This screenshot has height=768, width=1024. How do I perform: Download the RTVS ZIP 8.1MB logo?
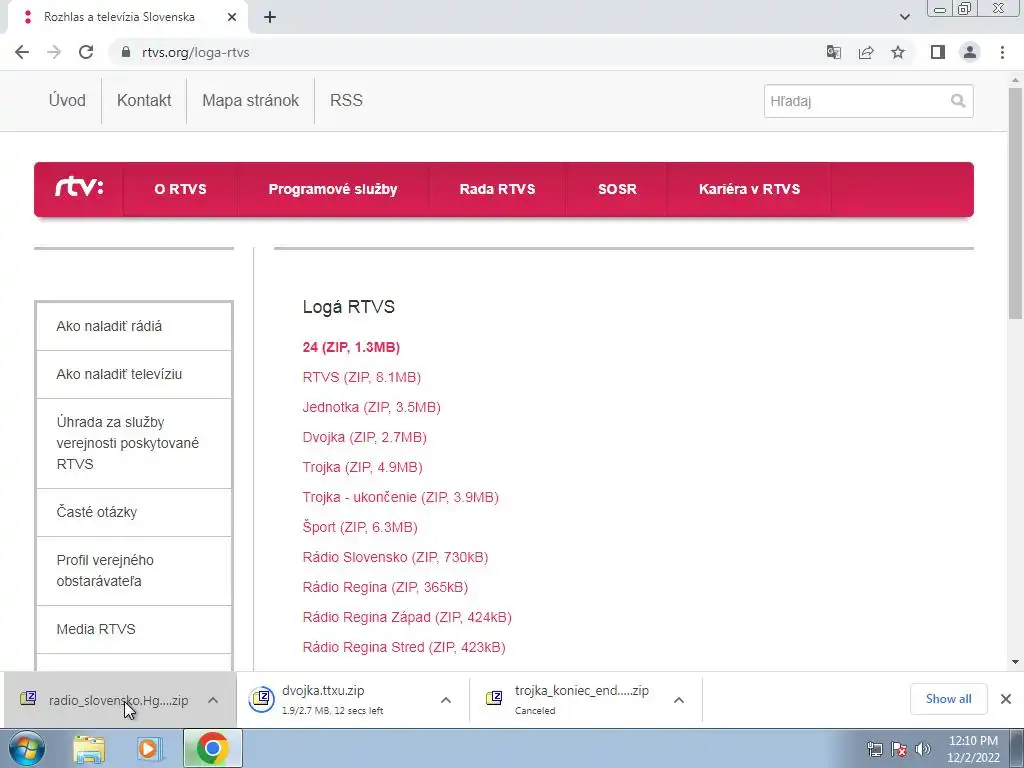tap(362, 377)
